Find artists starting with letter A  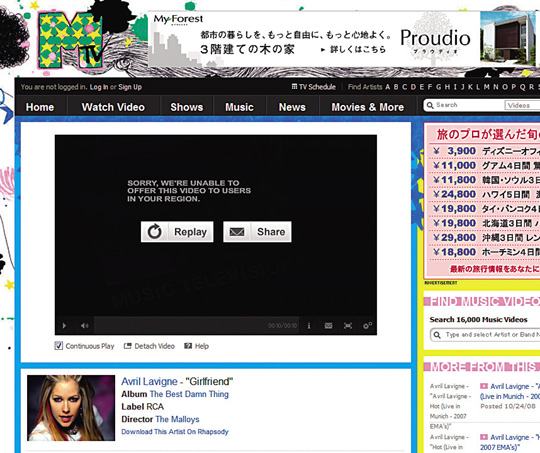coord(387,87)
